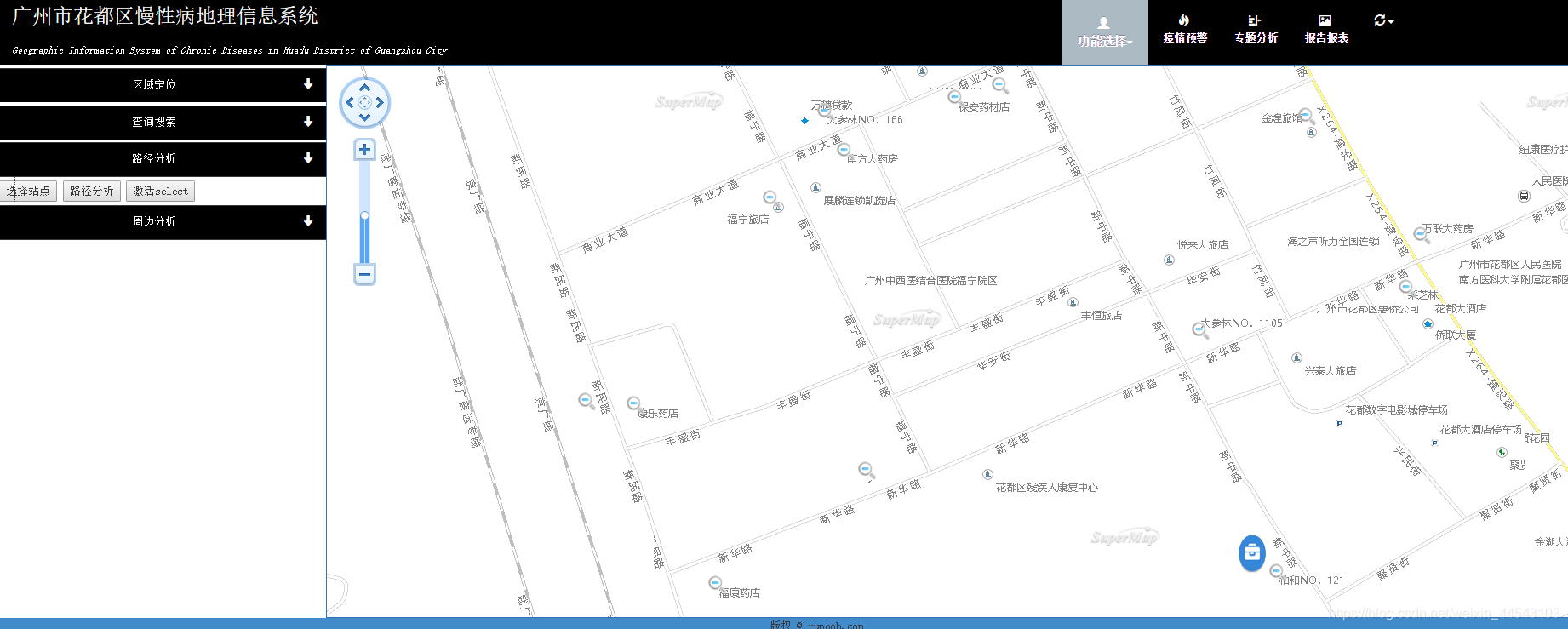
Task: Click the center button of the pan control
Action: pos(364,102)
